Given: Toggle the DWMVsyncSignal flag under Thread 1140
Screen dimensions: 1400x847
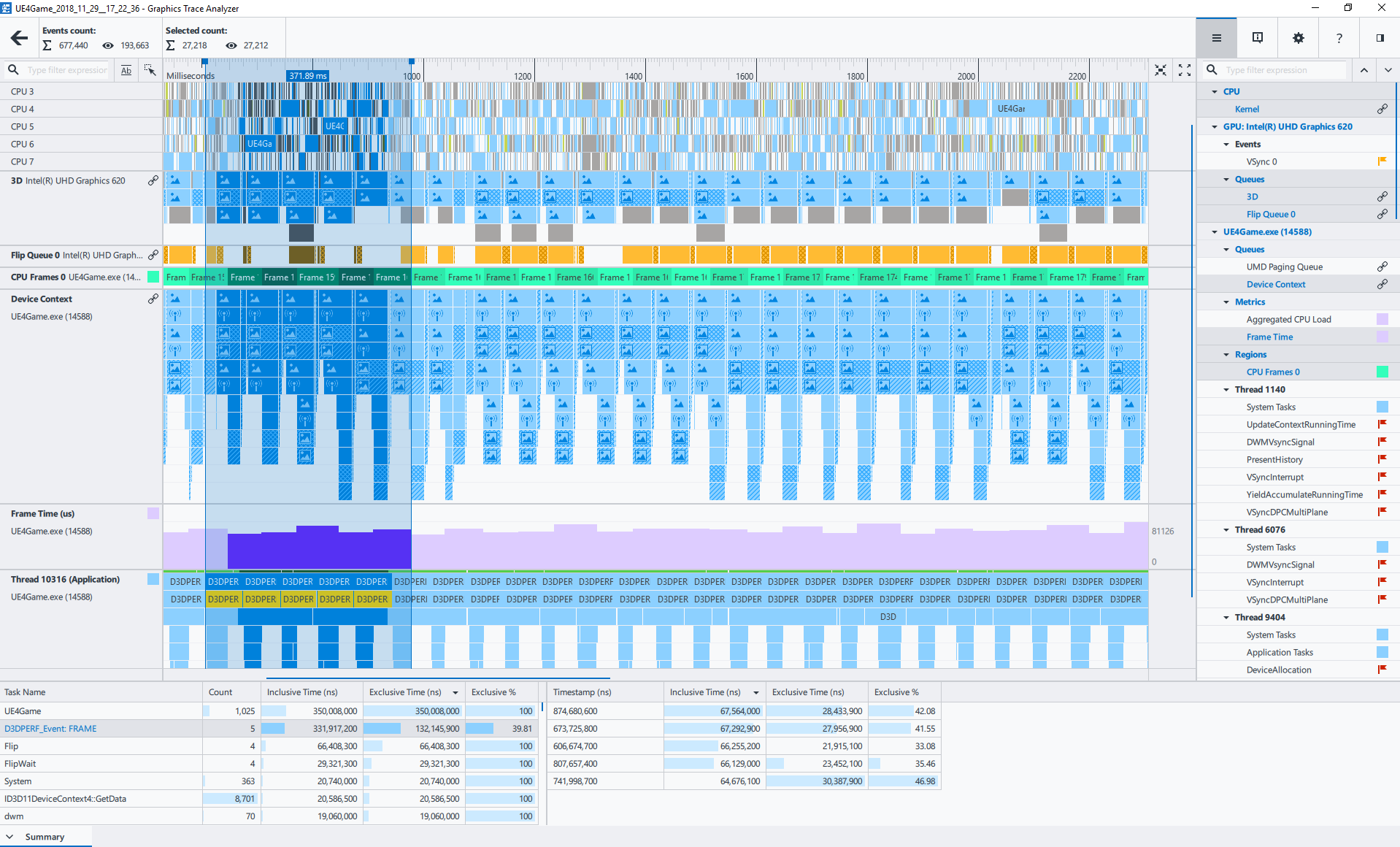Looking at the screenshot, I should coord(1382,442).
